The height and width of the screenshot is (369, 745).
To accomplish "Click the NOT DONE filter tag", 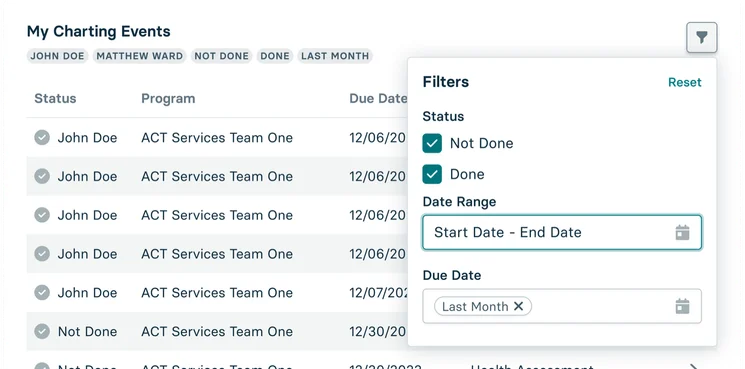I will click(221, 56).
